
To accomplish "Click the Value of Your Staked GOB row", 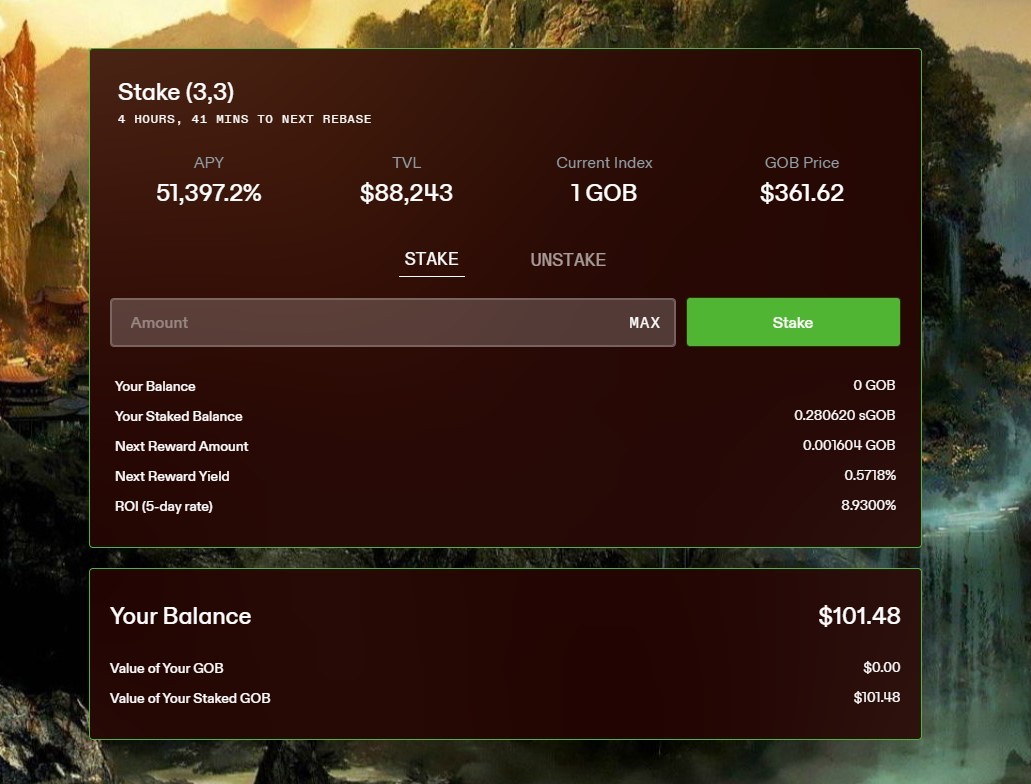I will point(505,698).
